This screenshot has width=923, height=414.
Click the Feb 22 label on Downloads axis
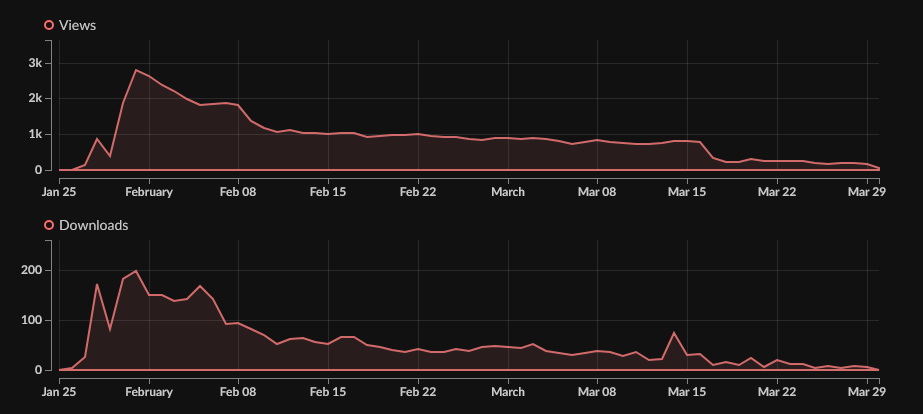pos(418,392)
